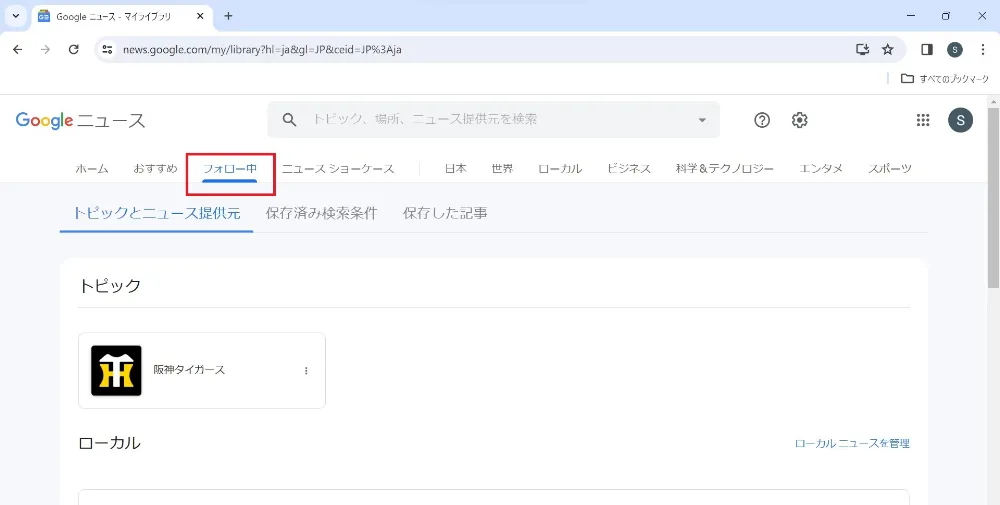Click the 阪神タイガース logo thumbnail
This screenshot has width=1000, height=505.
point(116,370)
